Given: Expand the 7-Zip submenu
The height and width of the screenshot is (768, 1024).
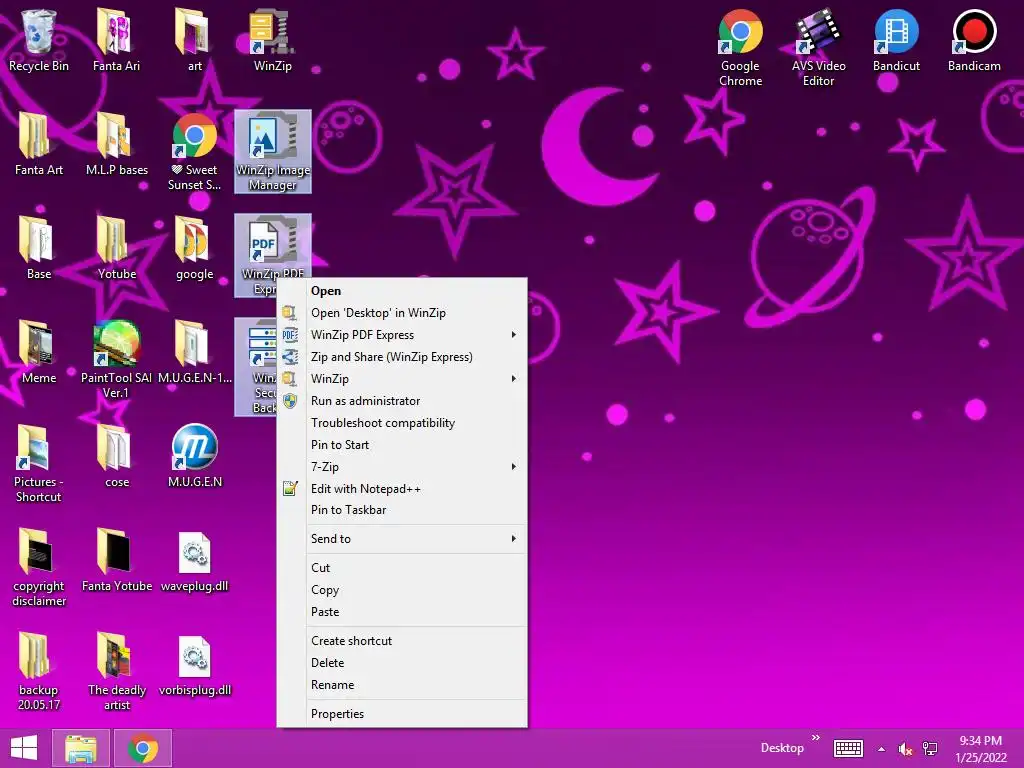Looking at the screenshot, I should pos(402,467).
